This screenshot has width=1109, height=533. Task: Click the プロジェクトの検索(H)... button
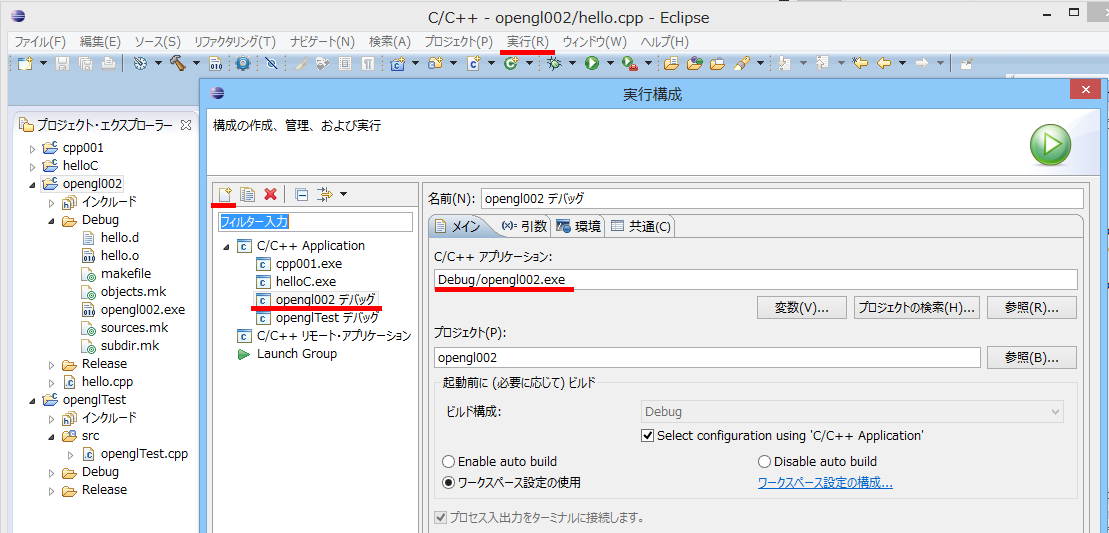917,308
